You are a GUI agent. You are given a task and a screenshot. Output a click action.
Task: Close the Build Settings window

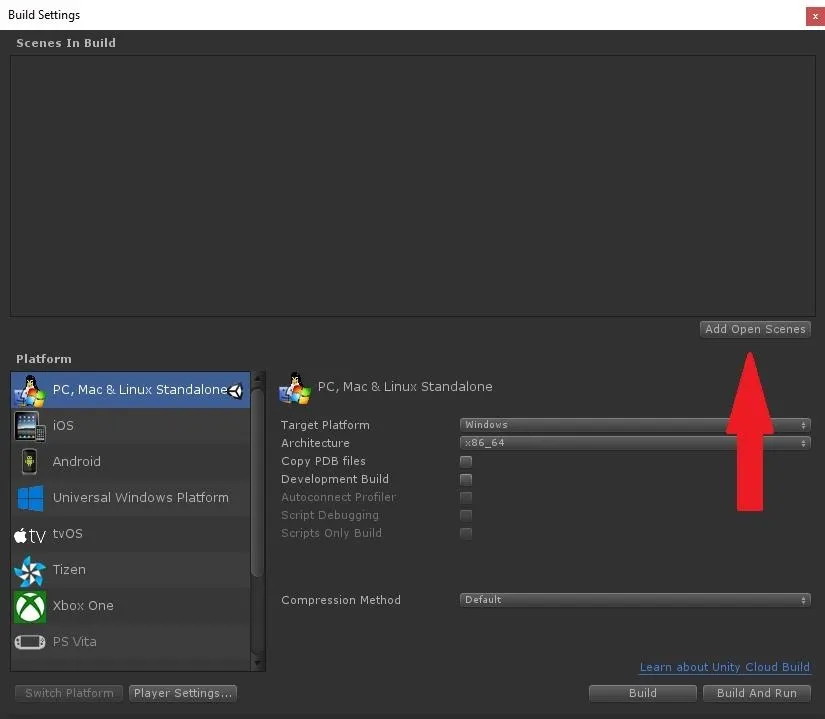(815, 16)
